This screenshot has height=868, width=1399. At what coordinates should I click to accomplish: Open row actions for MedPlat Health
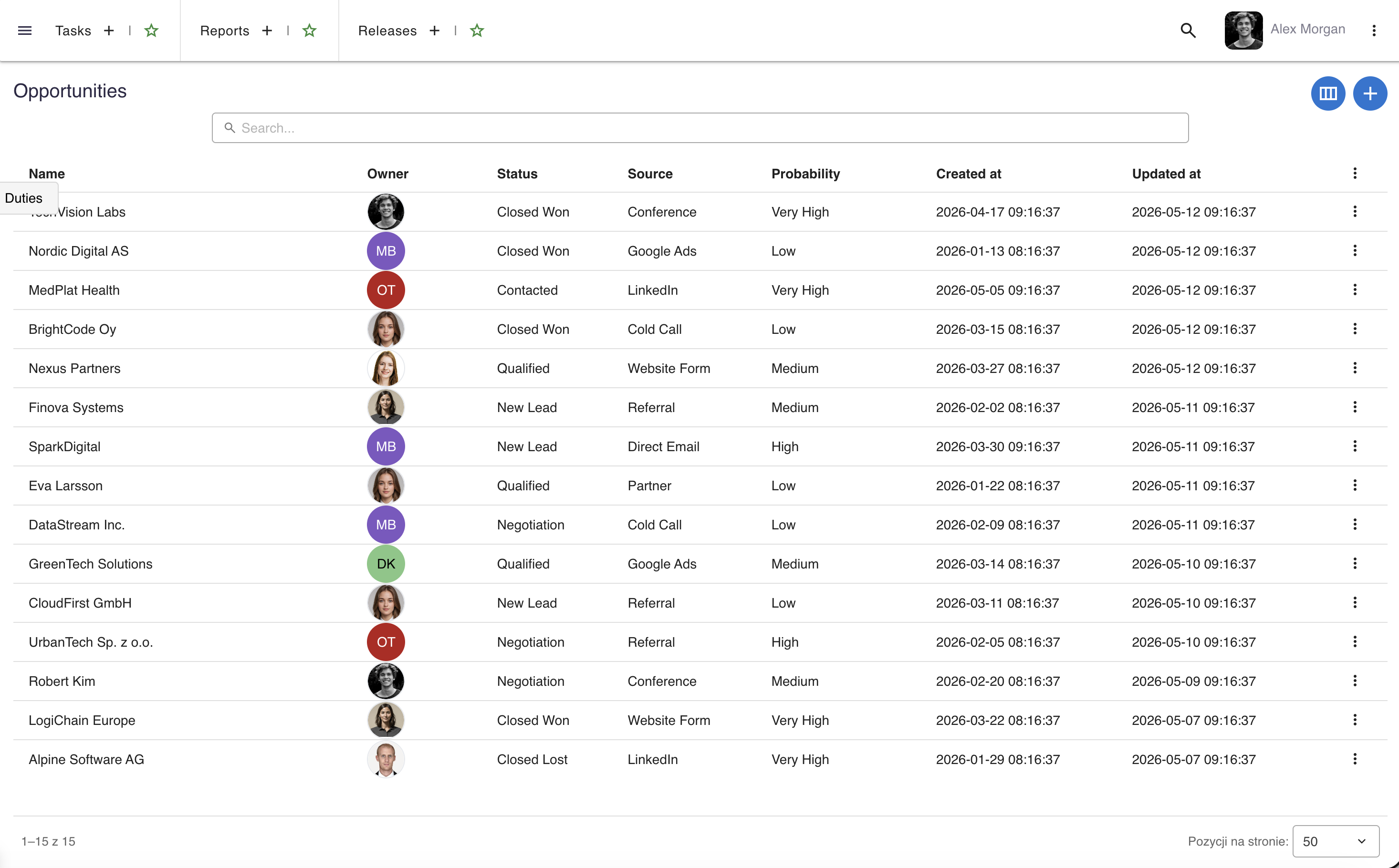pyautogui.click(x=1355, y=289)
